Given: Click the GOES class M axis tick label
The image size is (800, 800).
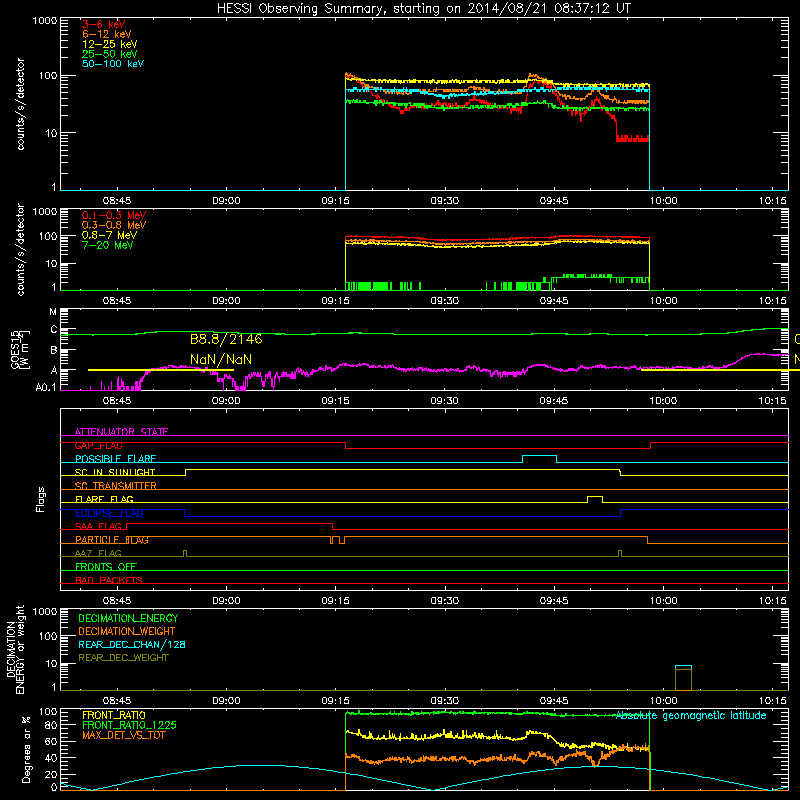Looking at the screenshot, I should point(53,312).
